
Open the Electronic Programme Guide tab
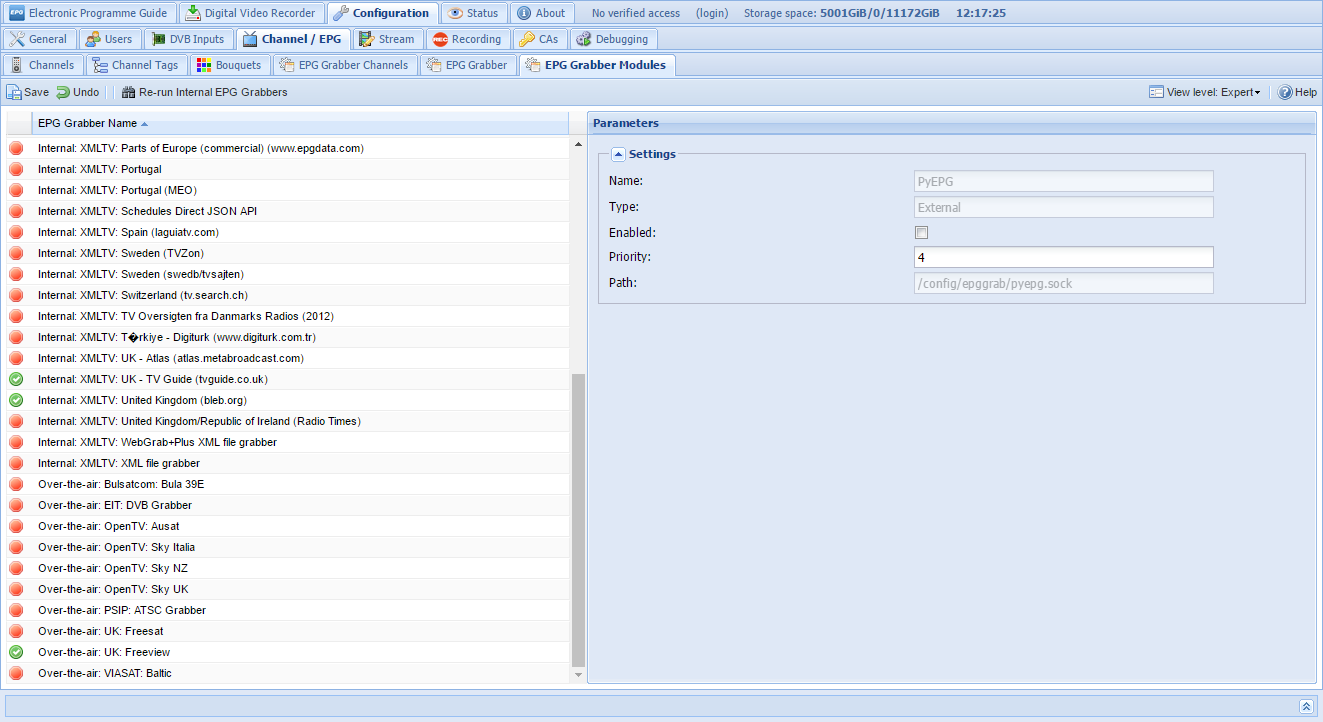pyautogui.click(x=89, y=13)
